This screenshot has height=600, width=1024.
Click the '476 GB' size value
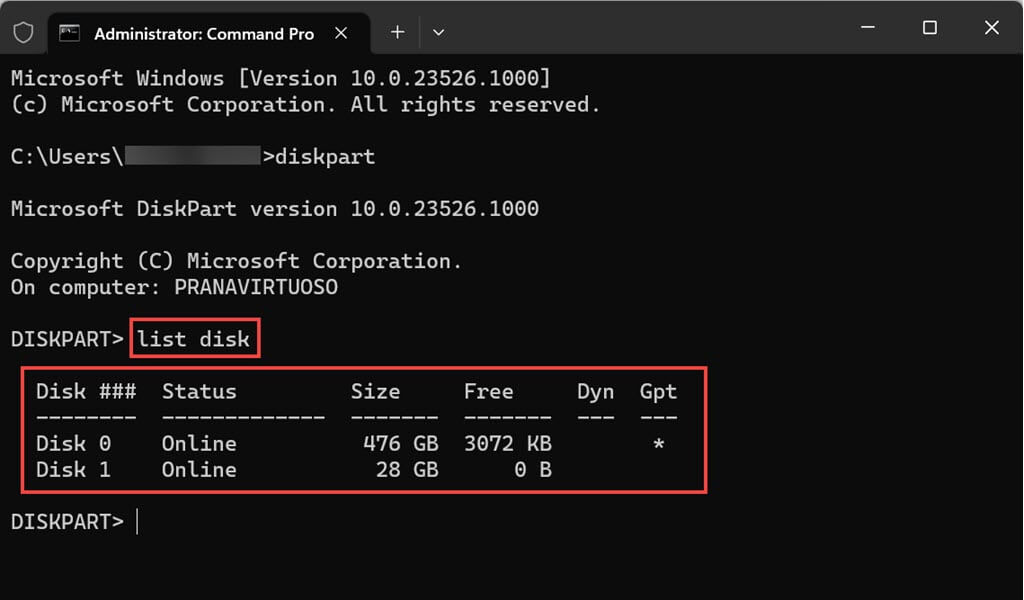(x=401, y=443)
